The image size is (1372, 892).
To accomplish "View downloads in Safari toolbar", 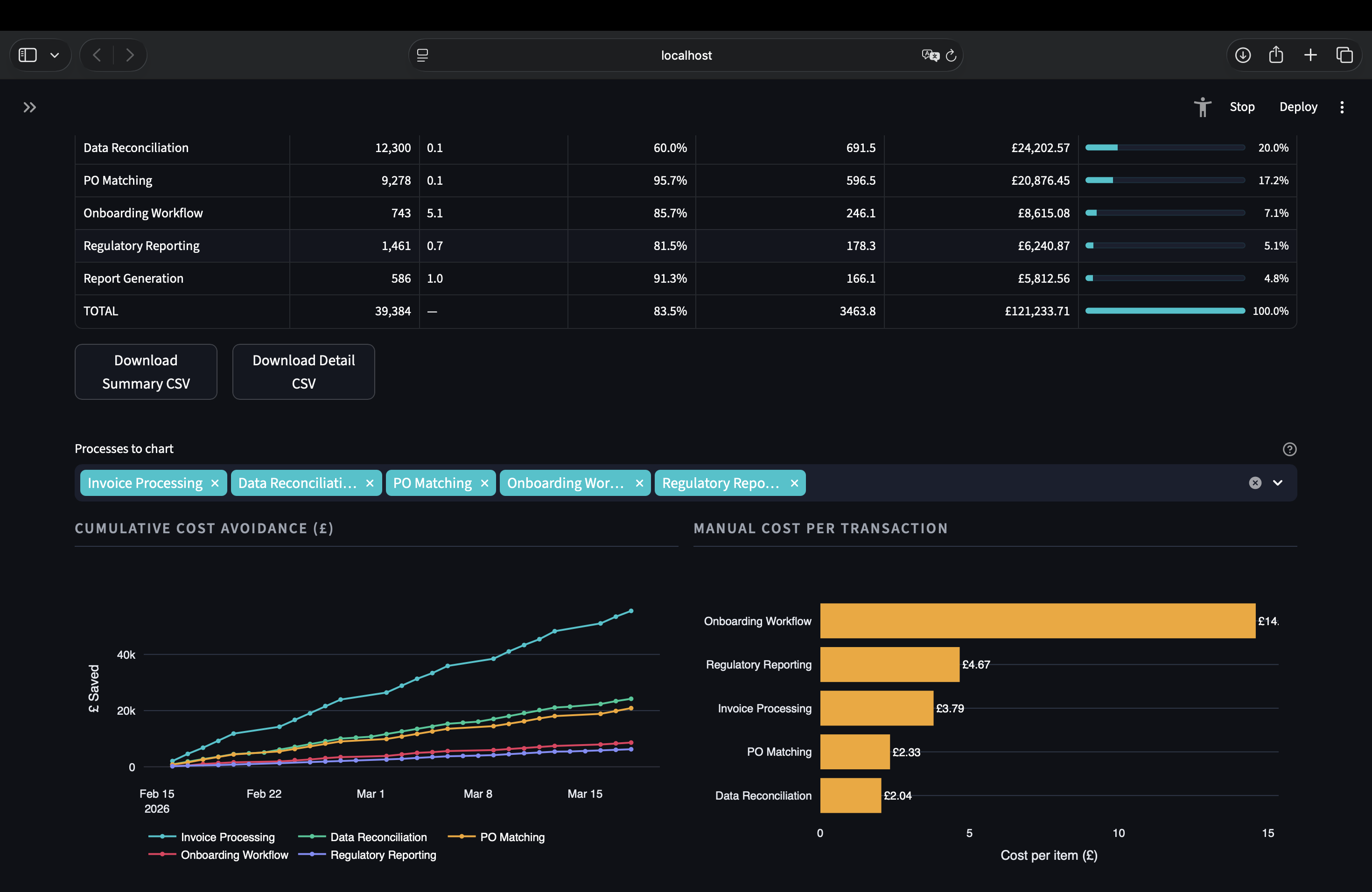I will [1243, 55].
